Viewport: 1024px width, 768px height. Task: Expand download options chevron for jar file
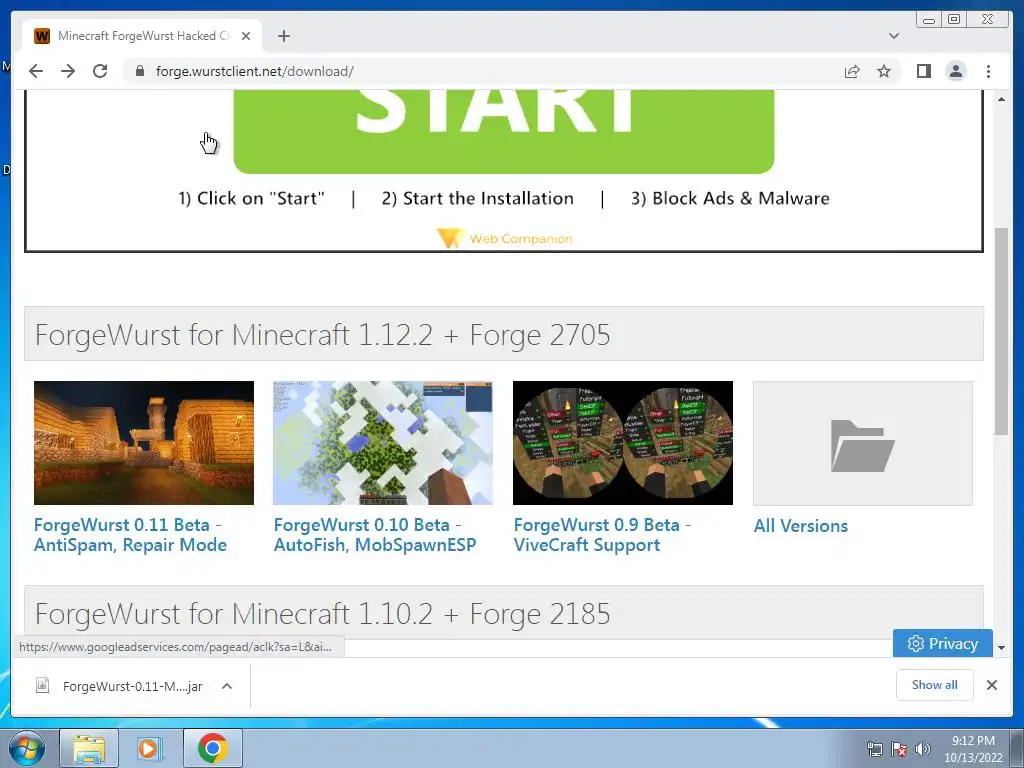pyautogui.click(x=227, y=686)
